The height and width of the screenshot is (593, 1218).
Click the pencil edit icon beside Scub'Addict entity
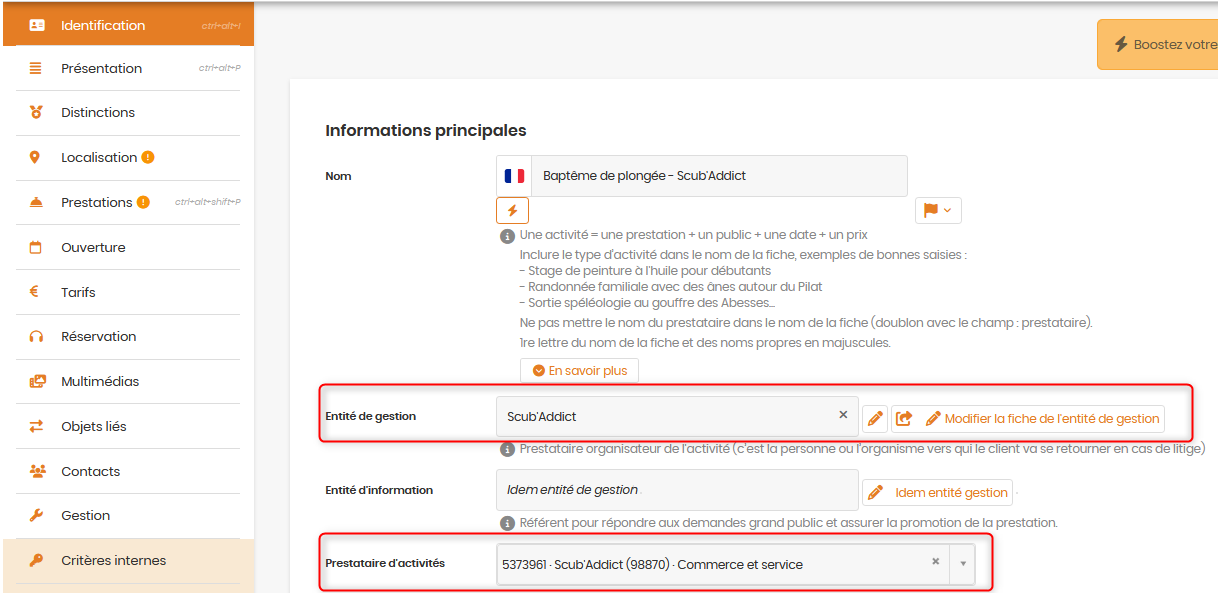875,418
